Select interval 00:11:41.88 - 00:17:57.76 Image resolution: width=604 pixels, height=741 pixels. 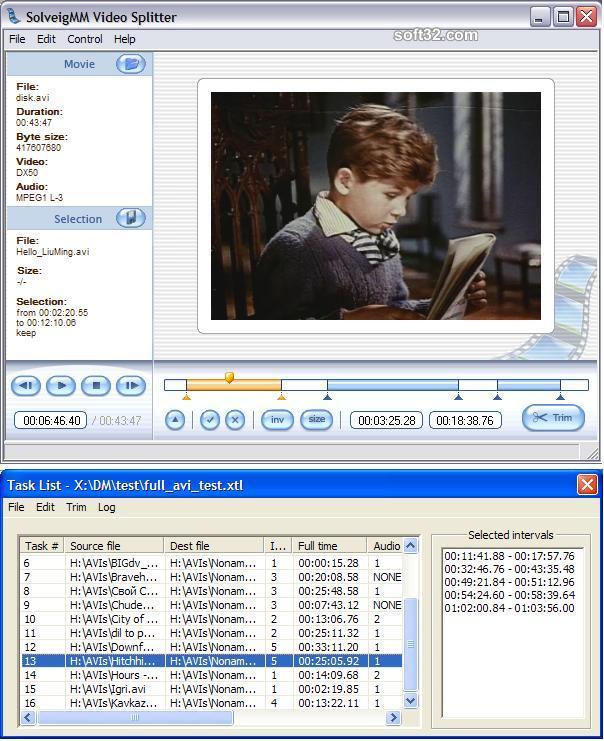(x=509, y=556)
